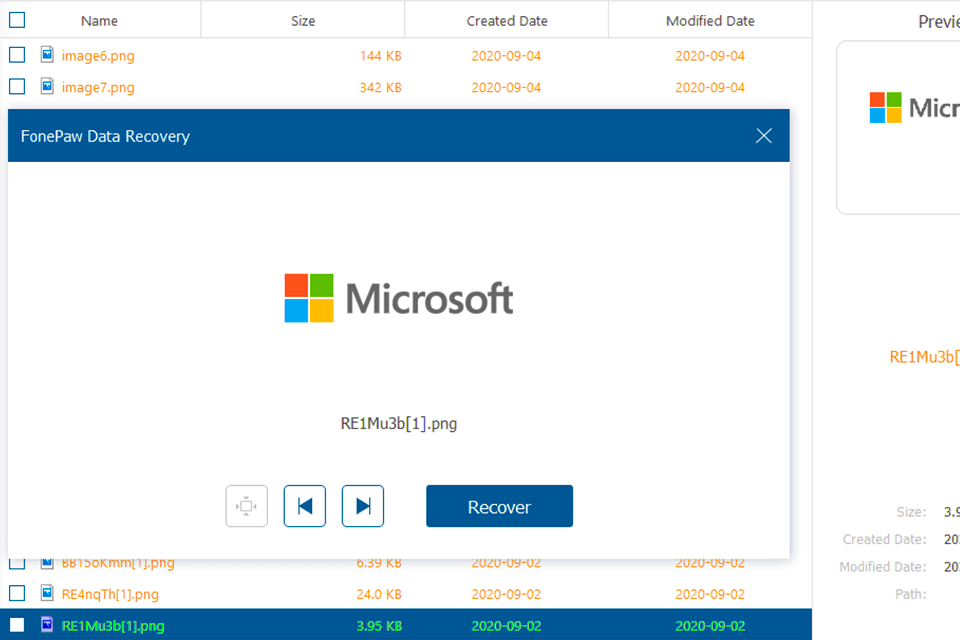
Task: Click the Recover button
Action: coord(499,506)
